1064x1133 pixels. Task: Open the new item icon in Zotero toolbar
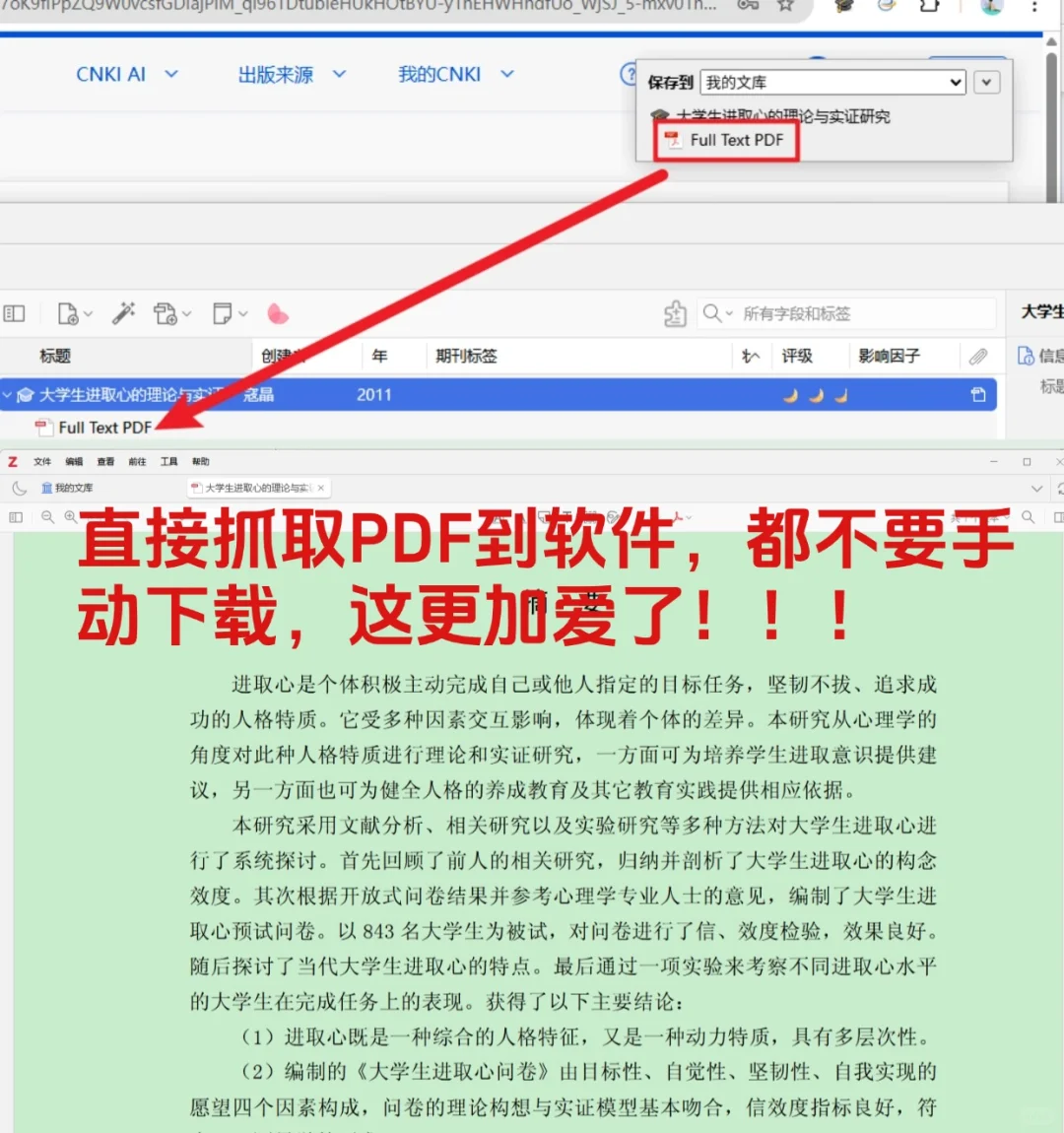coord(67,313)
